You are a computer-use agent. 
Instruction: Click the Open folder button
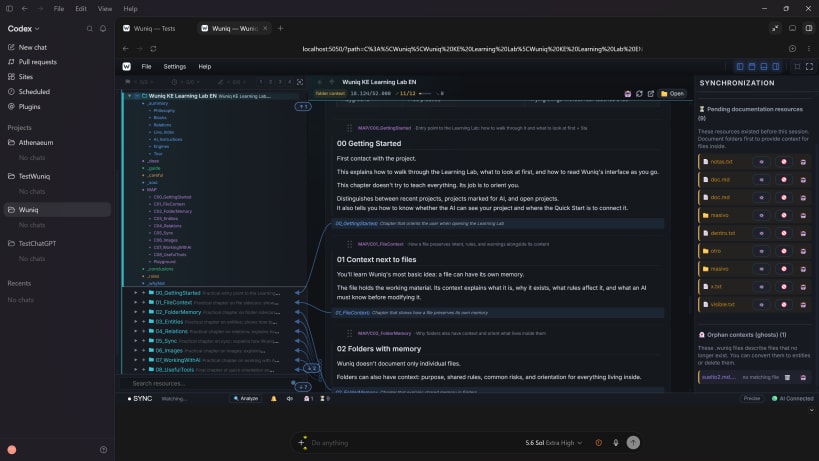pyautogui.click(x=672, y=94)
